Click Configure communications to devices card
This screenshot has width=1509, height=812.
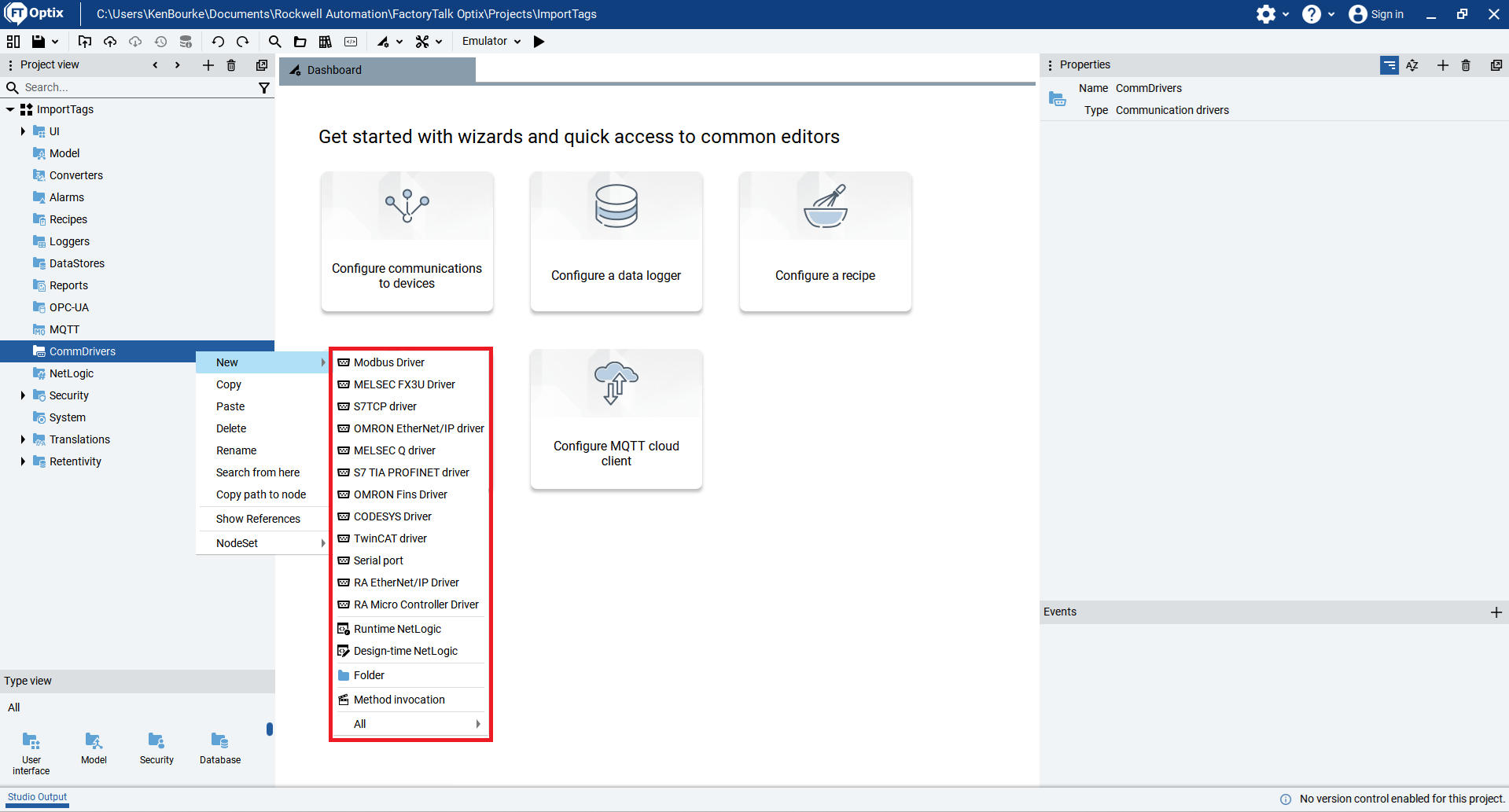pos(407,241)
